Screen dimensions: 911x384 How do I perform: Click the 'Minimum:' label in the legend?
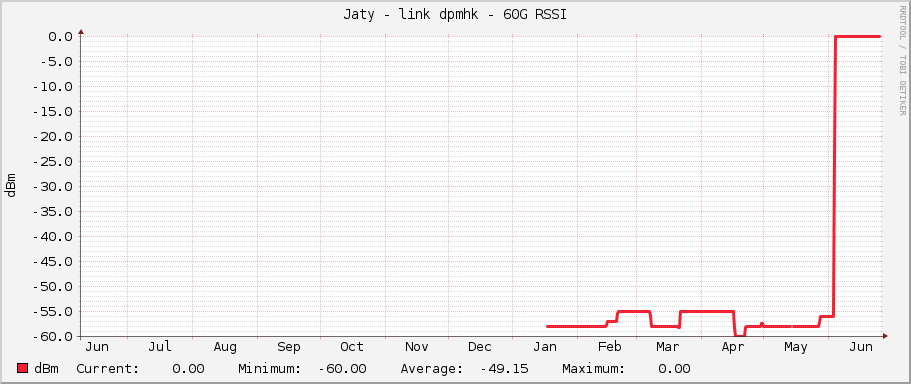[x=270, y=369]
